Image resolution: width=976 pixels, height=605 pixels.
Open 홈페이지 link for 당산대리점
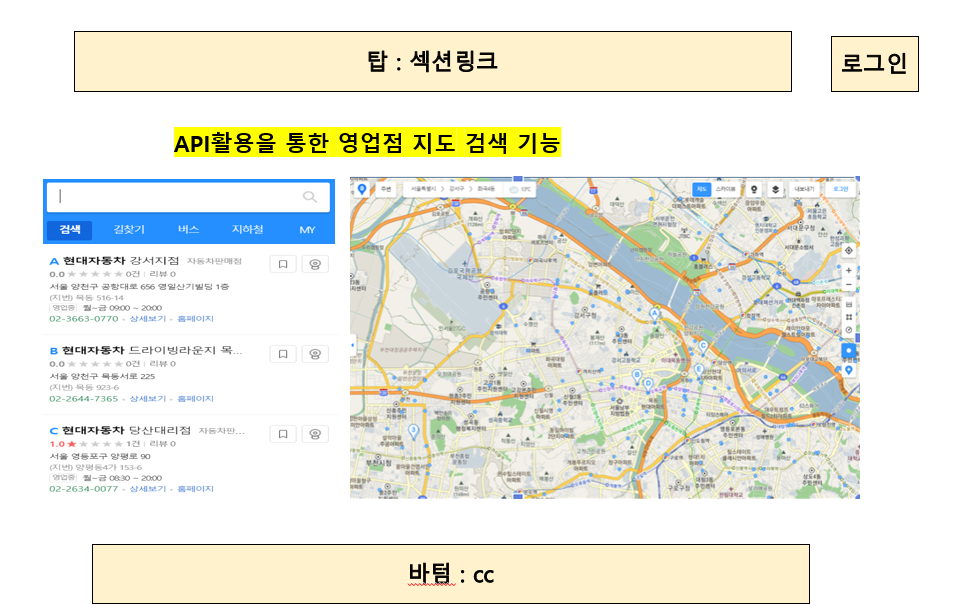(195, 489)
